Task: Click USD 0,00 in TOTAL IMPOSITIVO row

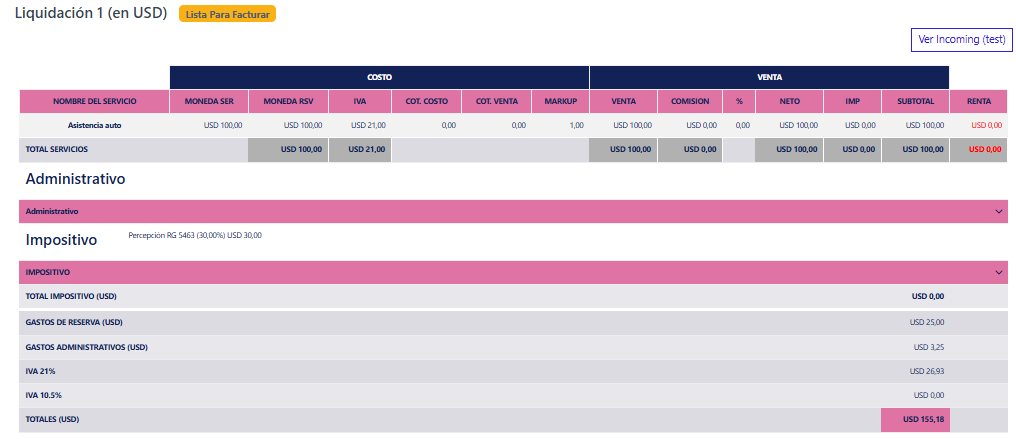Action: (x=928, y=297)
